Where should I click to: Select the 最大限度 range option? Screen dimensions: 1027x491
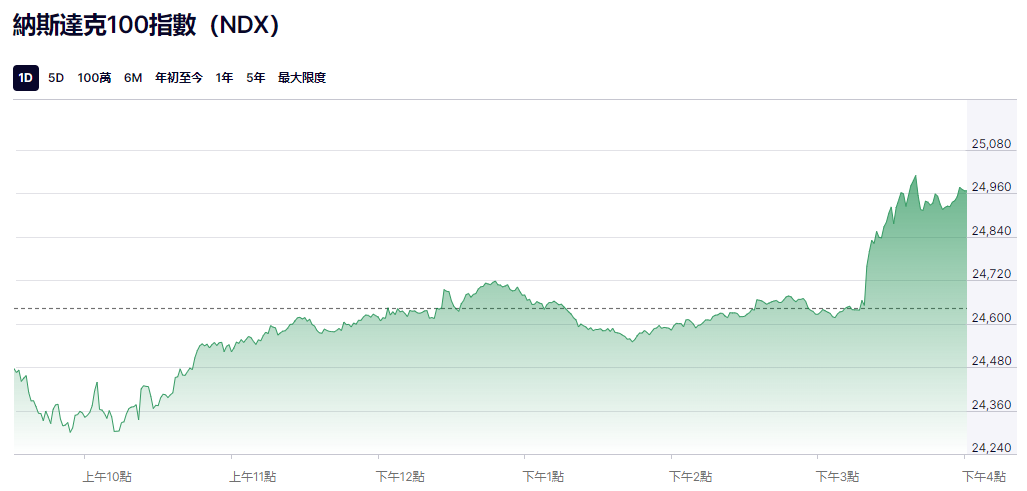302,78
